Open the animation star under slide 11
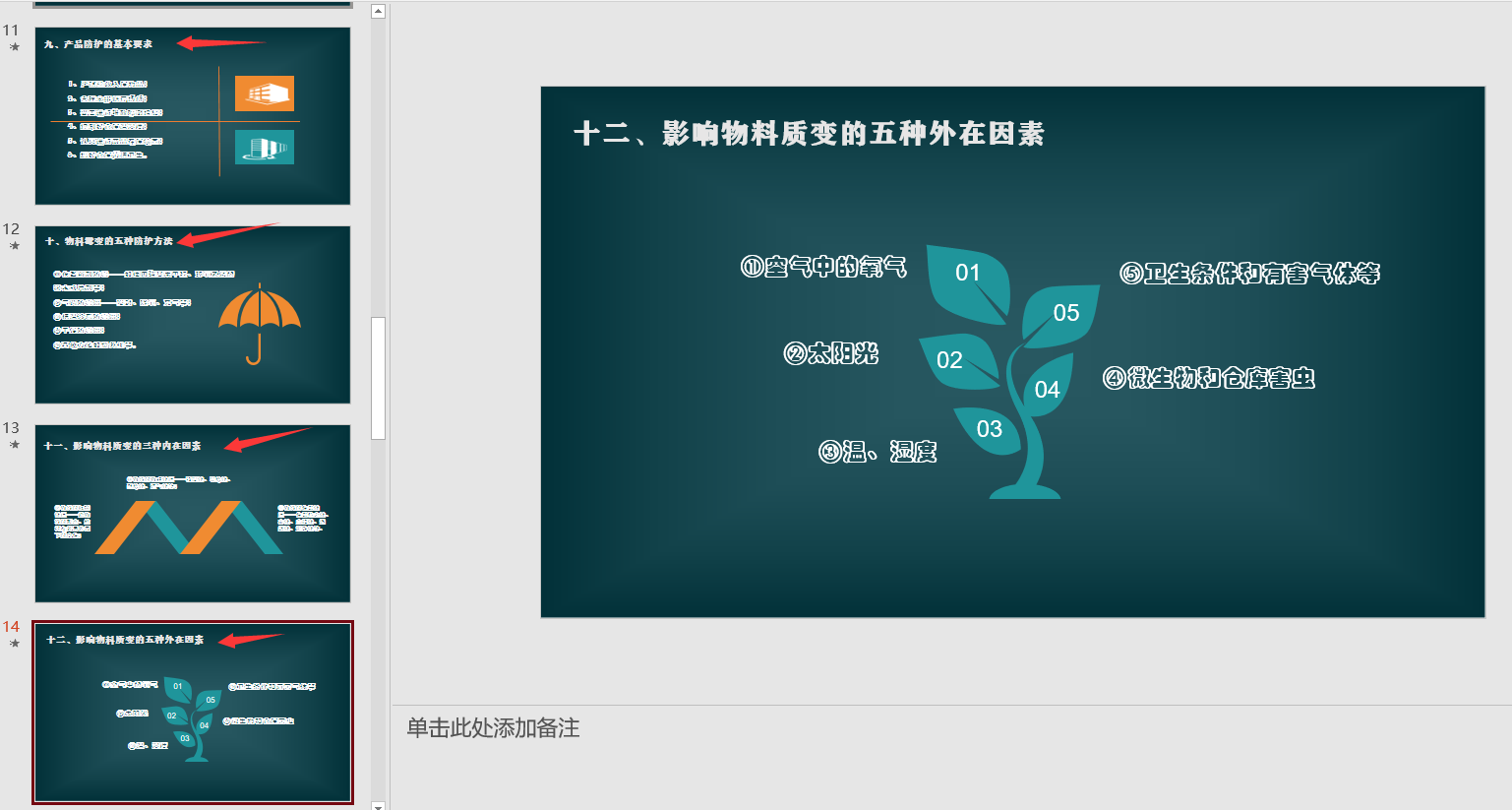The height and width of the screenshot is (810, 1512). click(x=14, y=47)
